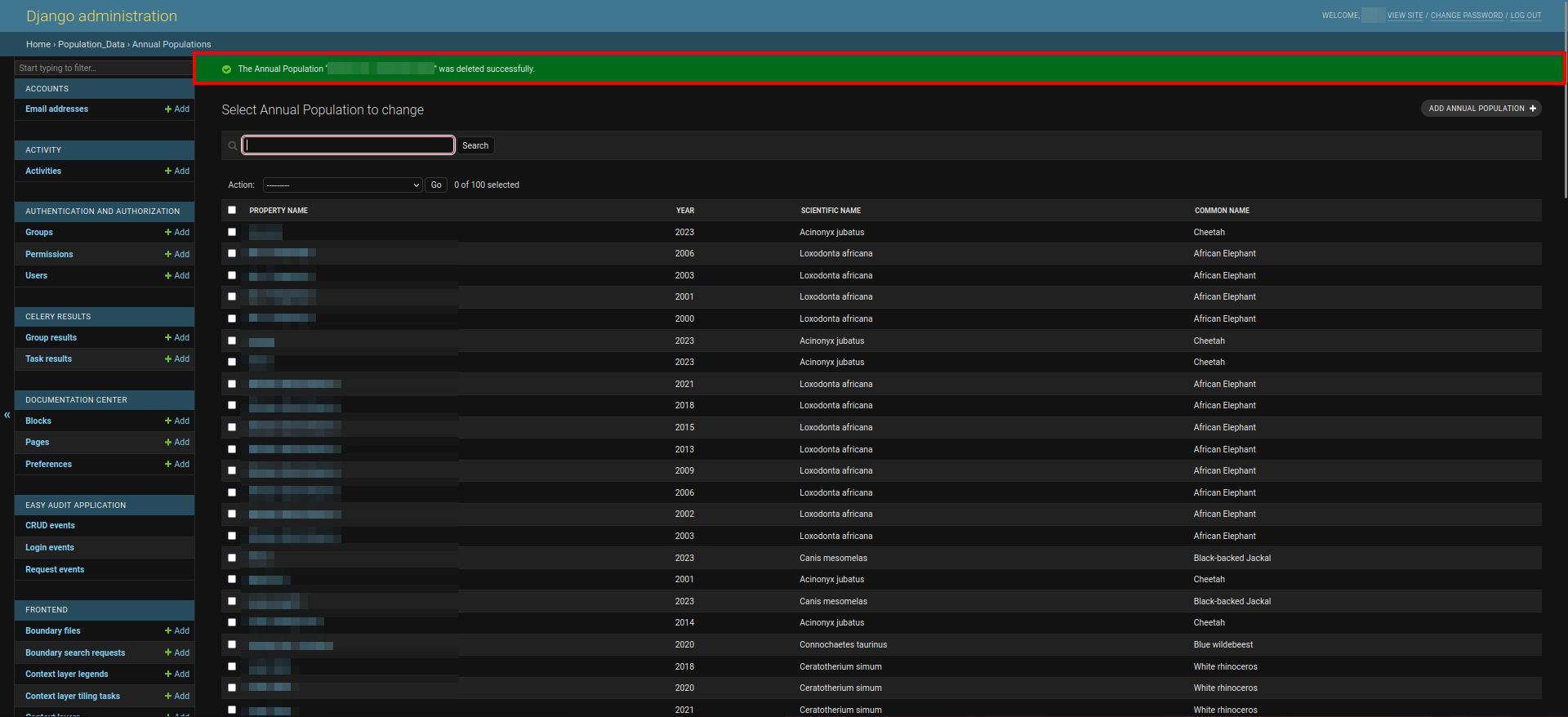Open Login events in sidebar
1568x717 pixels.
(49, 548)
